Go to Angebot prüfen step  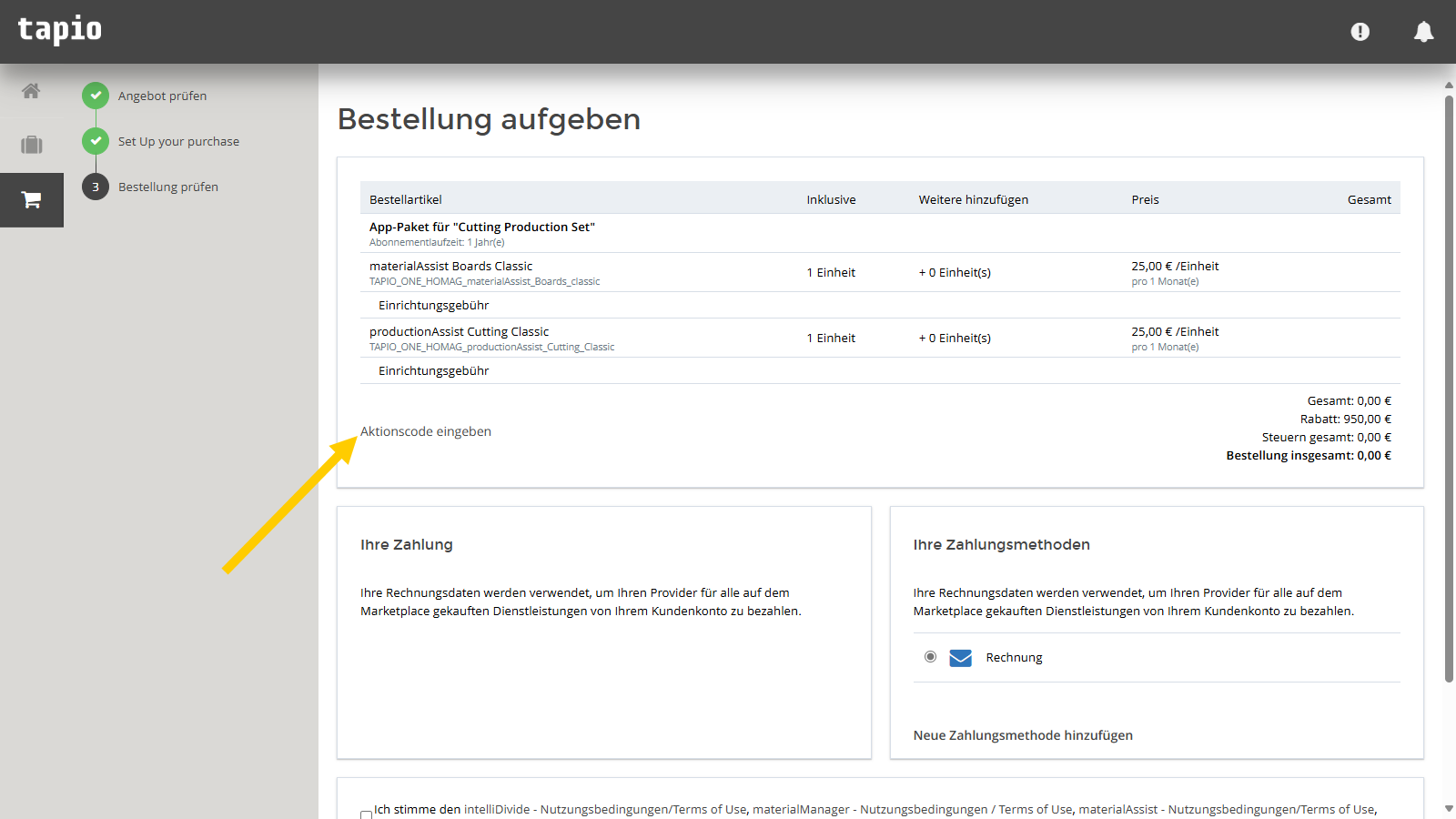click(x=162, y=96)
